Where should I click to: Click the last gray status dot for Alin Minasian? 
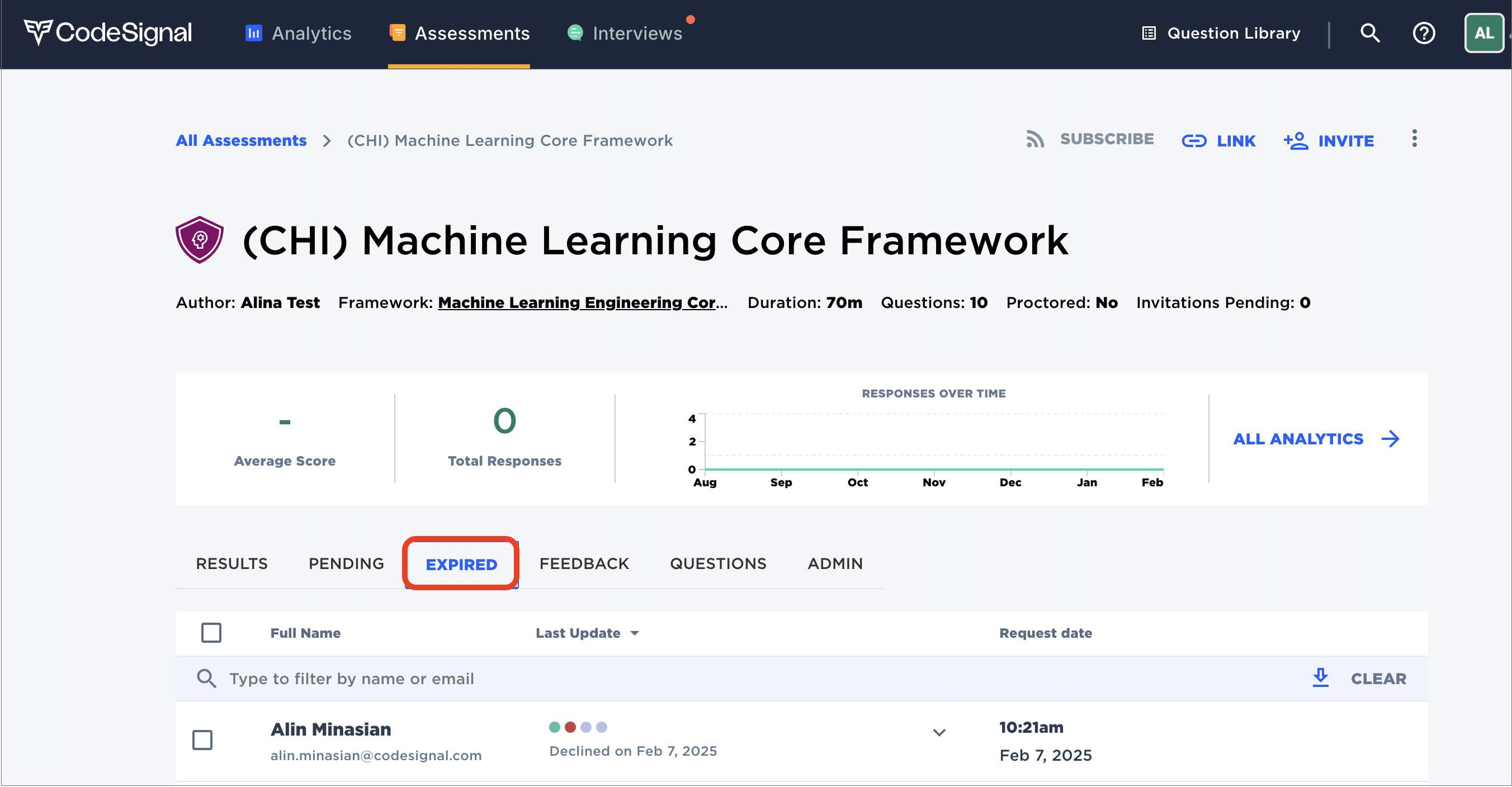pyautogui.click(x=602, y=727)
